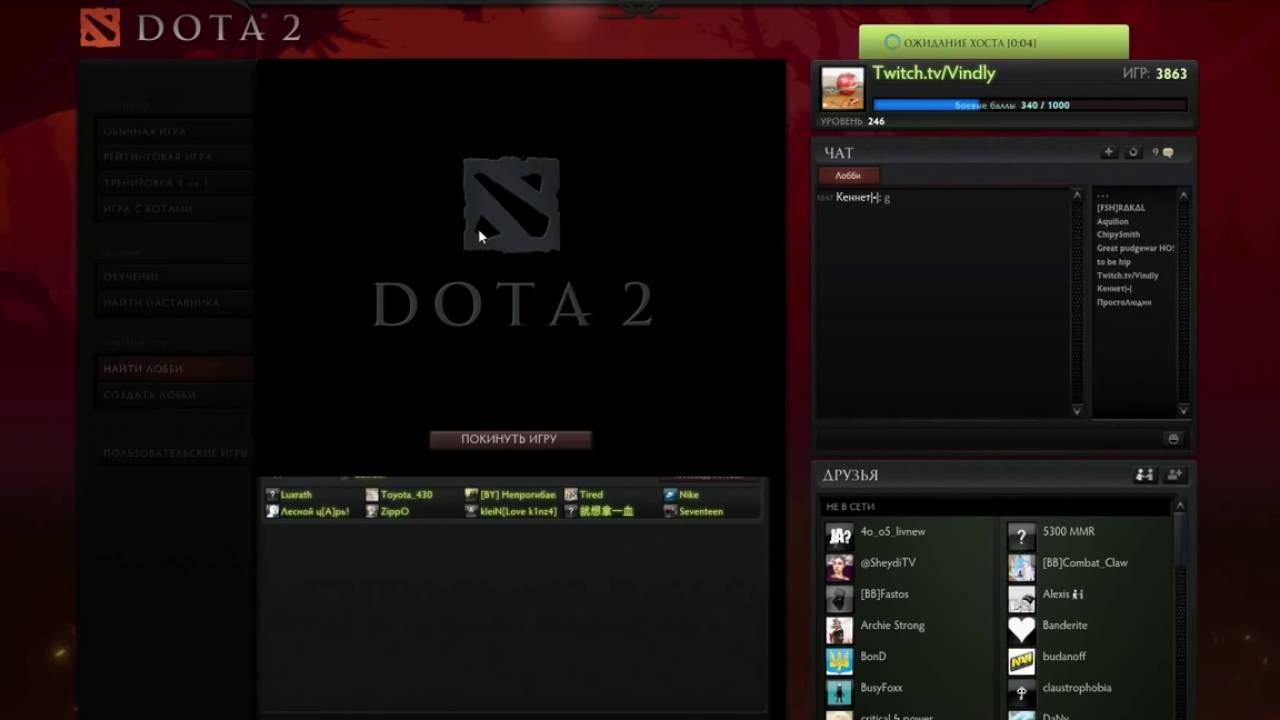Open friend budanoff NaVi avatar

click(x=1021, y=661)
